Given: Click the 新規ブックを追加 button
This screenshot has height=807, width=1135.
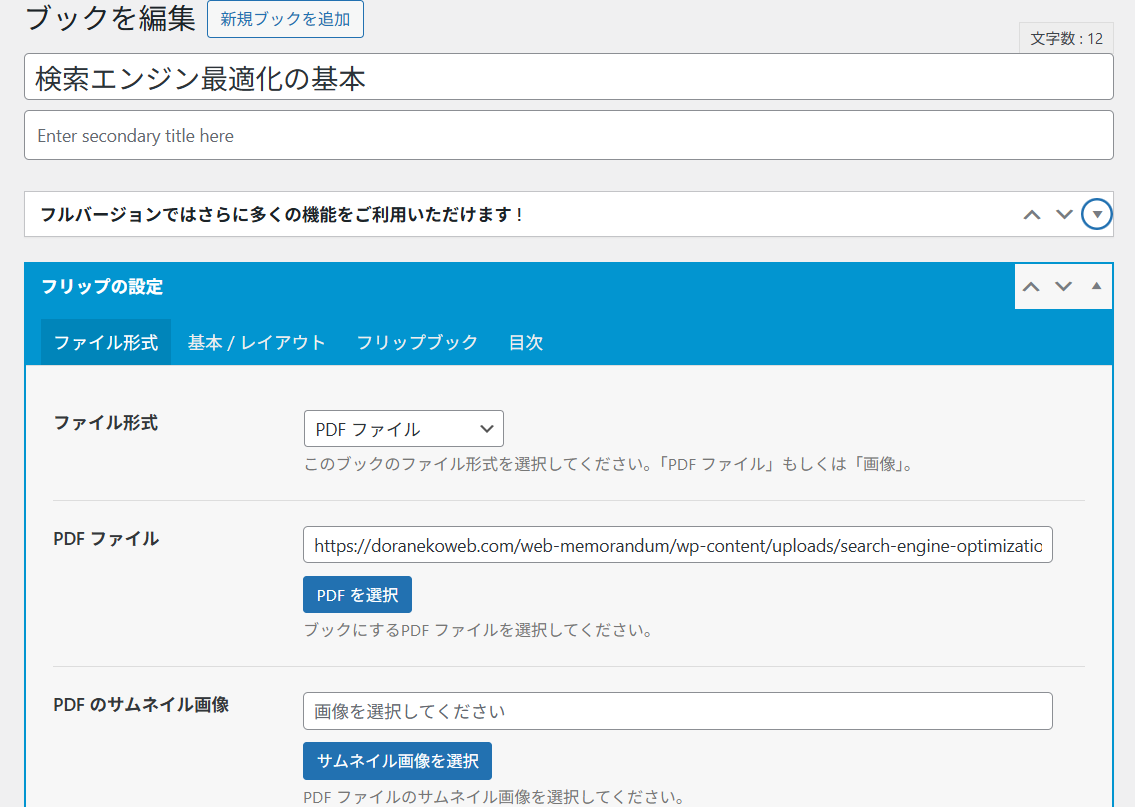Looking at the screenshot, I should point(285,19).
